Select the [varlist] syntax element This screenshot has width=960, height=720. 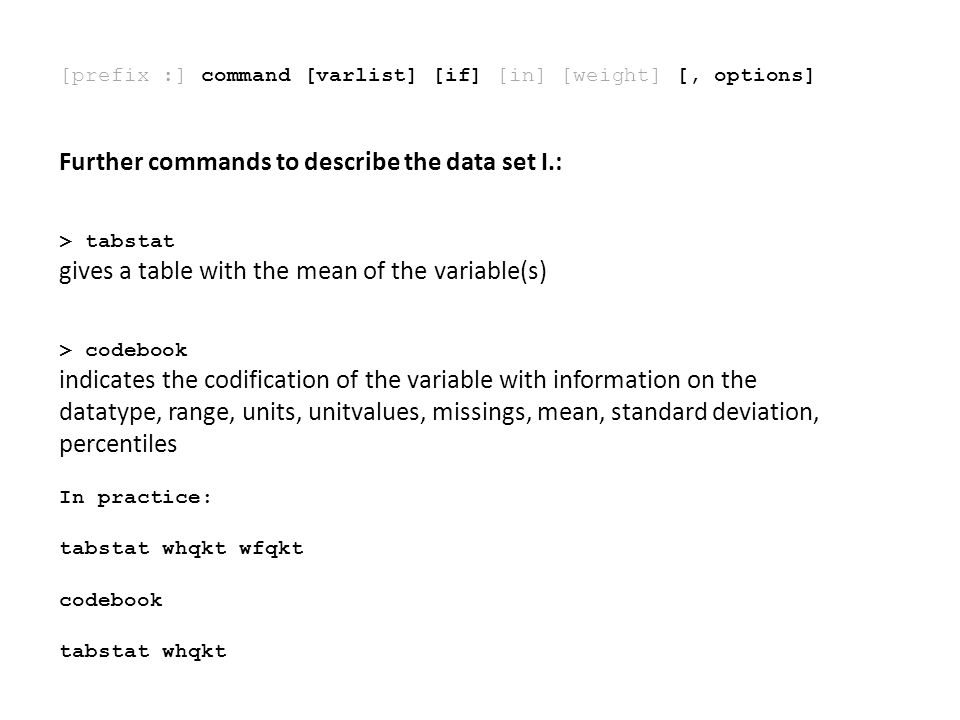pyautogui.click(x=361, y=75)
